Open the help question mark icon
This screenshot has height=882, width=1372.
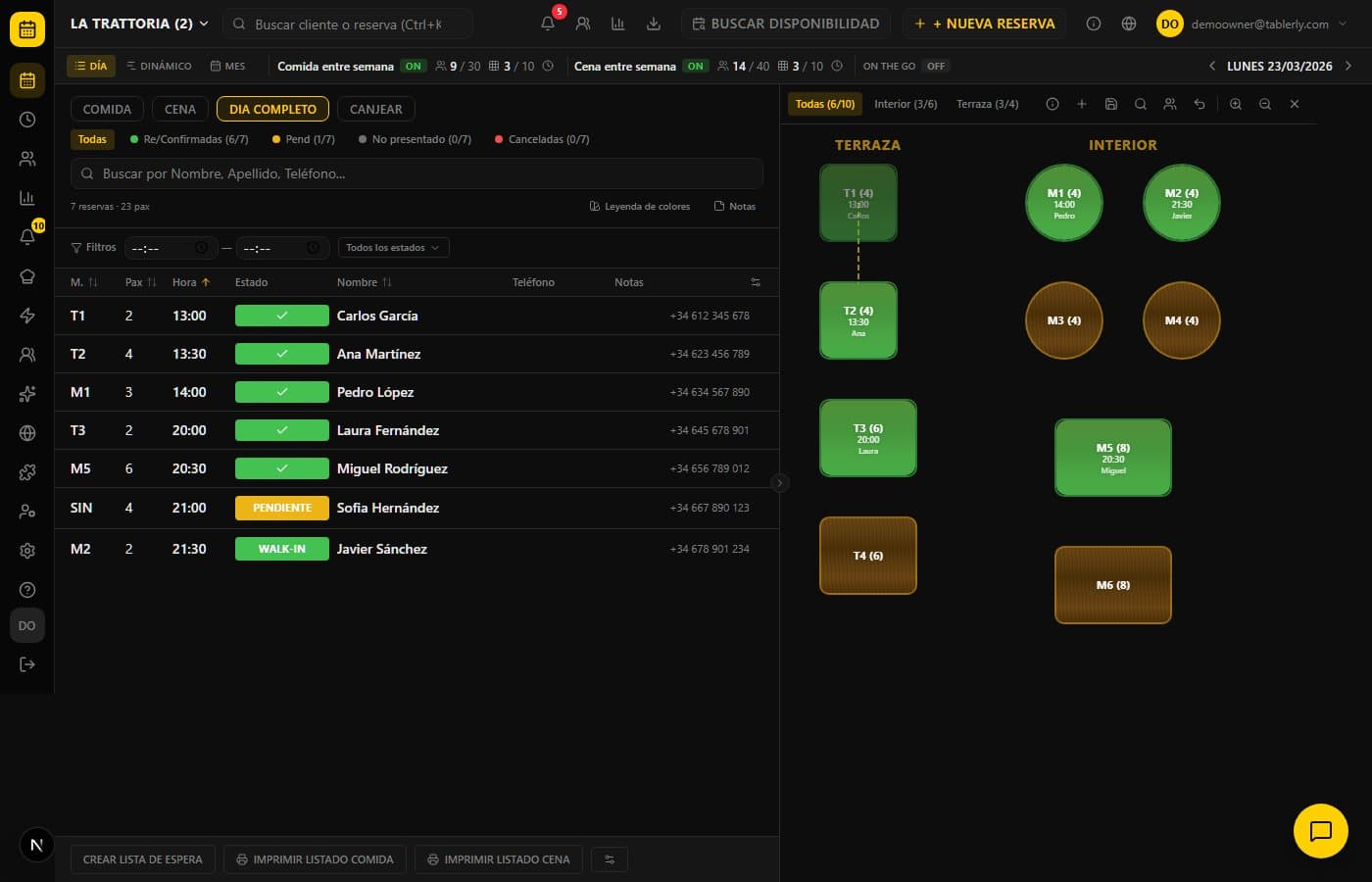[x=27, y=590]
